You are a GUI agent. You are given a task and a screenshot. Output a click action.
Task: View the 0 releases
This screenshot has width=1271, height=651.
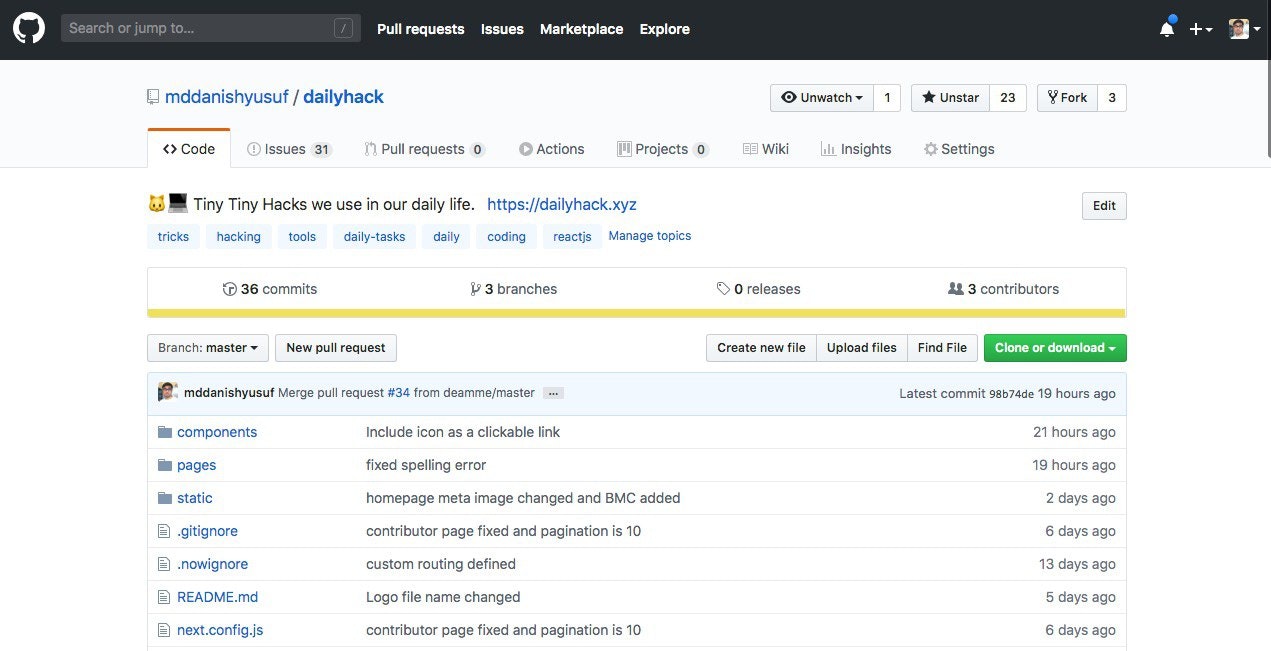pyautogui.click(x=759, y=289)
